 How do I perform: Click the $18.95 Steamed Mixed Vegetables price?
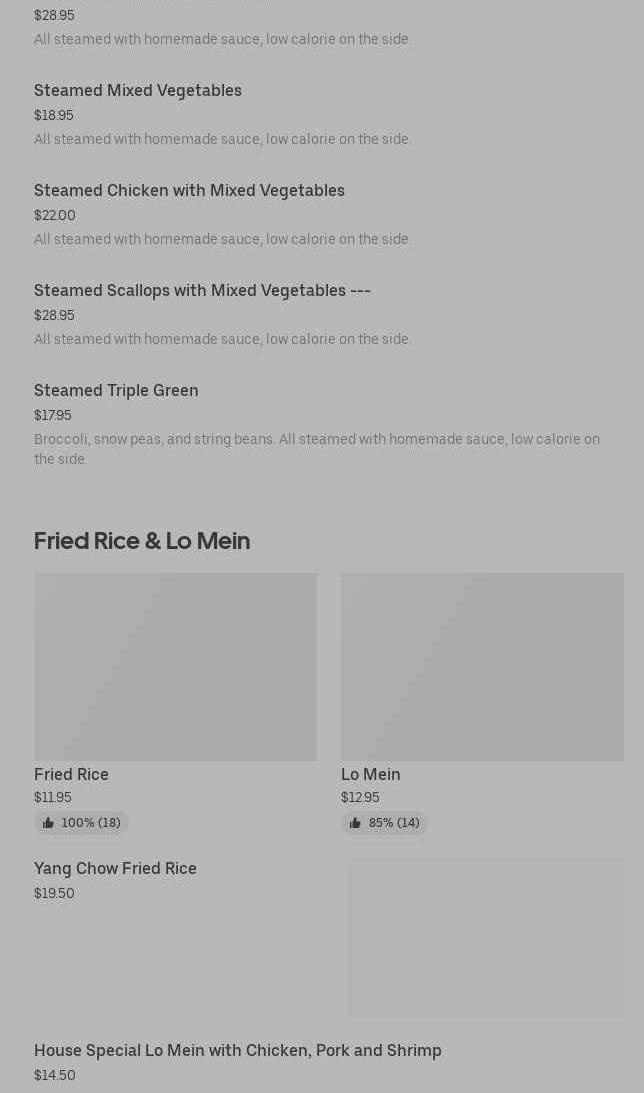pos(54,115)
